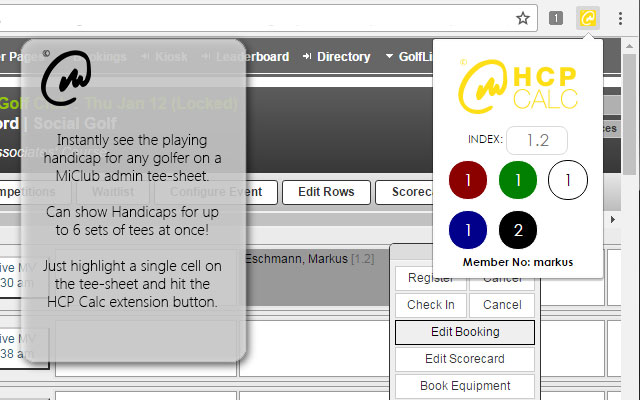Click the INDEX value field showing 1.2
Viewport: 640px width, 400px height.
(x=537, y=140)
